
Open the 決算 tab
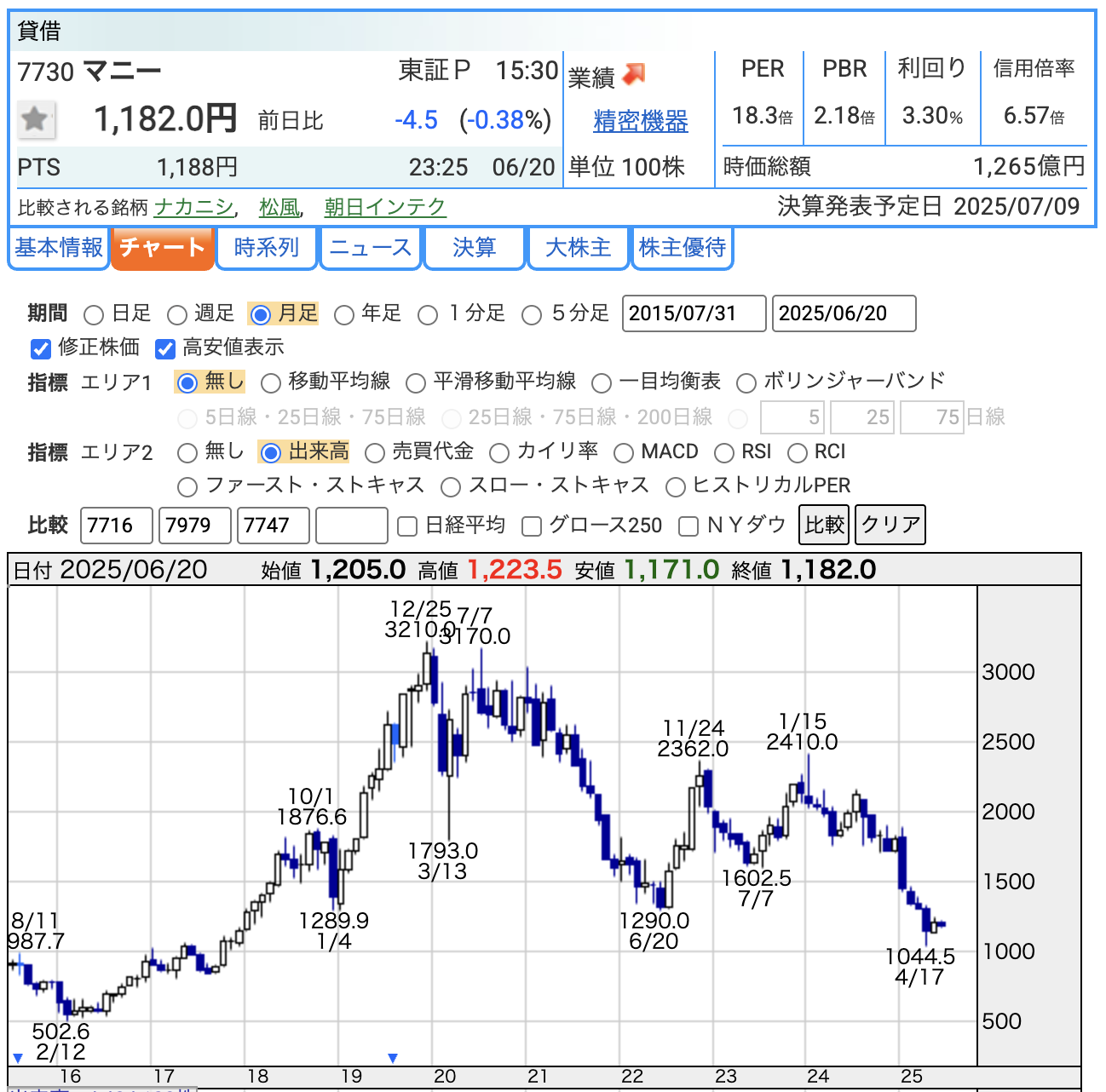click(475, 248)
